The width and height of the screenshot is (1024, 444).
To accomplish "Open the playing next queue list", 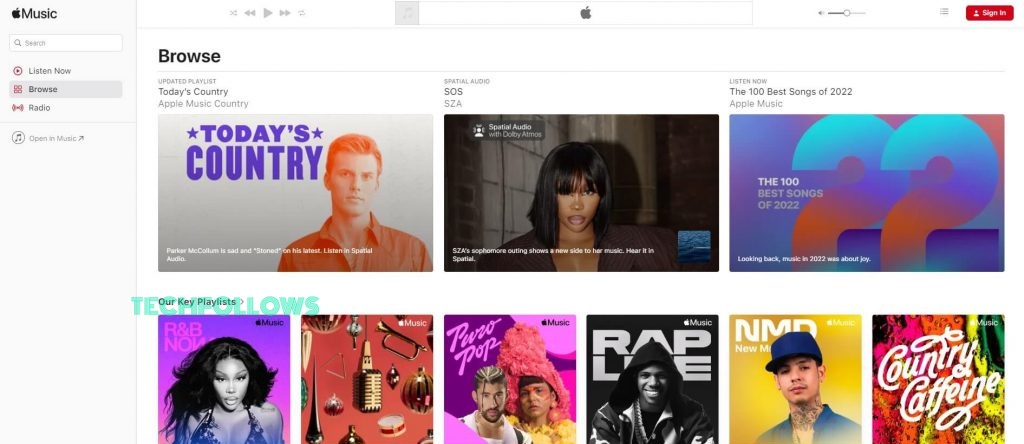I will pyautogui.click(x=944, y=11).
